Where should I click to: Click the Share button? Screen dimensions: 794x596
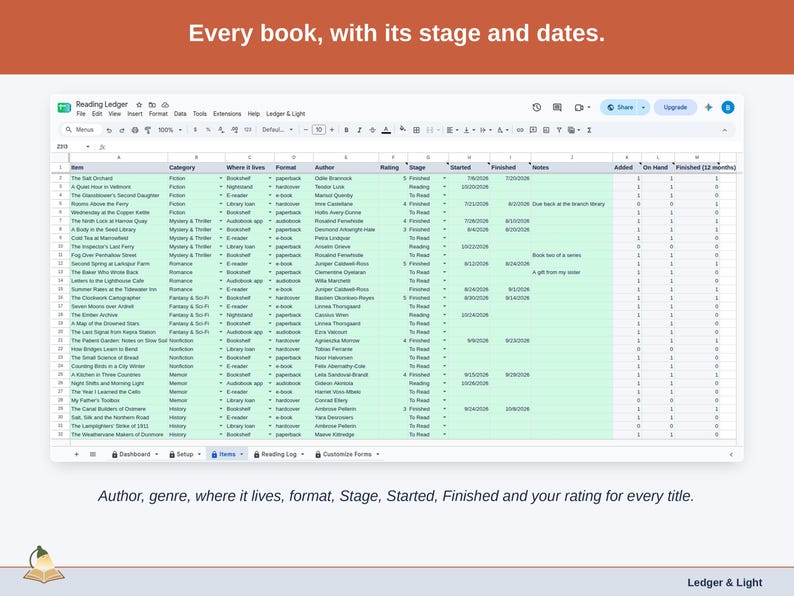tap(620, 107)
